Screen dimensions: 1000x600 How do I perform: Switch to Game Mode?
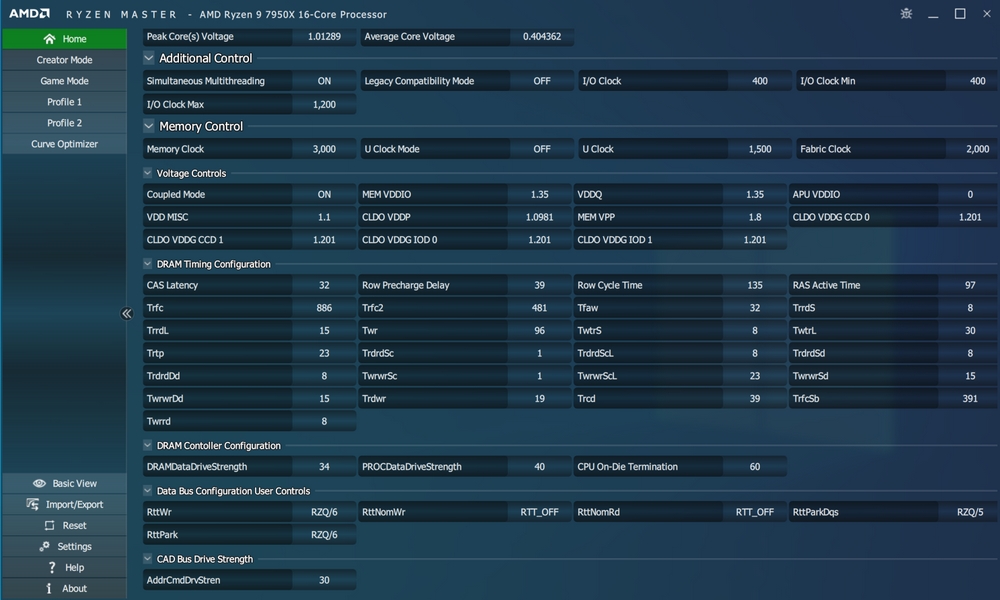coord(64,81)
